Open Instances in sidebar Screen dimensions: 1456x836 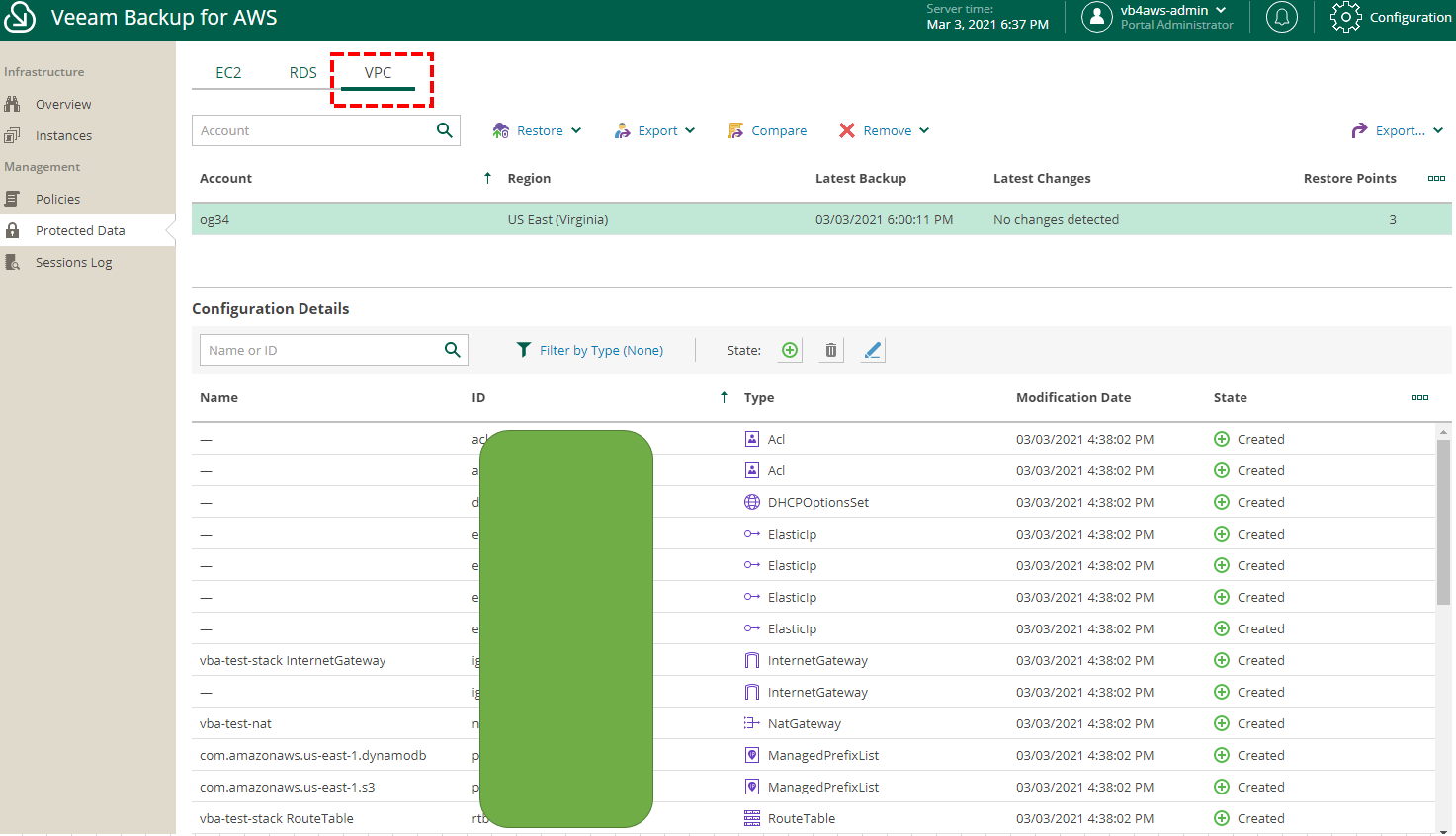click(x=63, y=135)
